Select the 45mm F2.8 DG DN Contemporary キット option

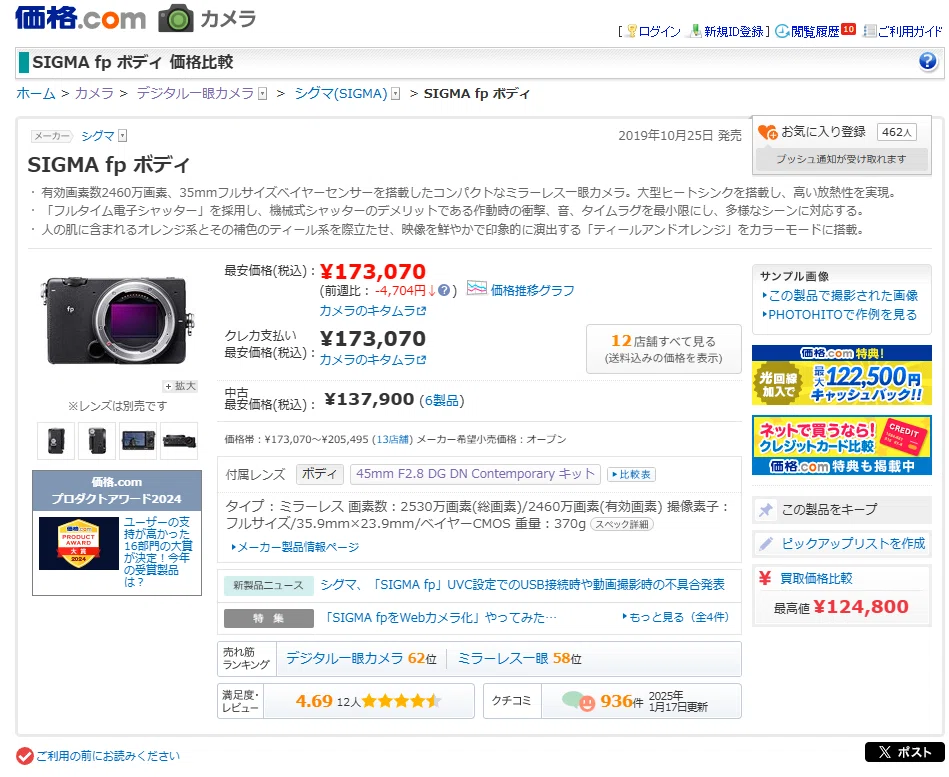click(475, 474)
